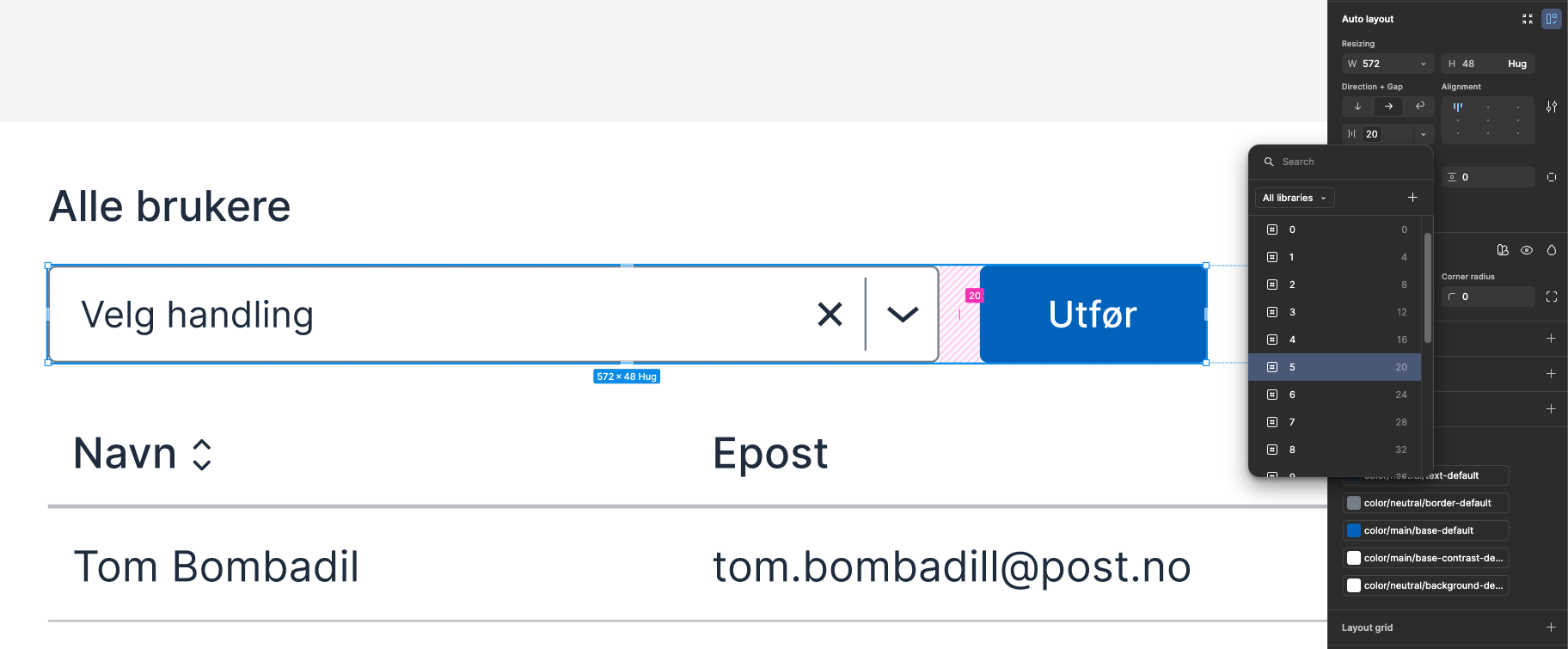The width and height of the screenshot is (1568, 649).
Task: Open the All libraries dropdown
Action: click(x=1295, y=198)
